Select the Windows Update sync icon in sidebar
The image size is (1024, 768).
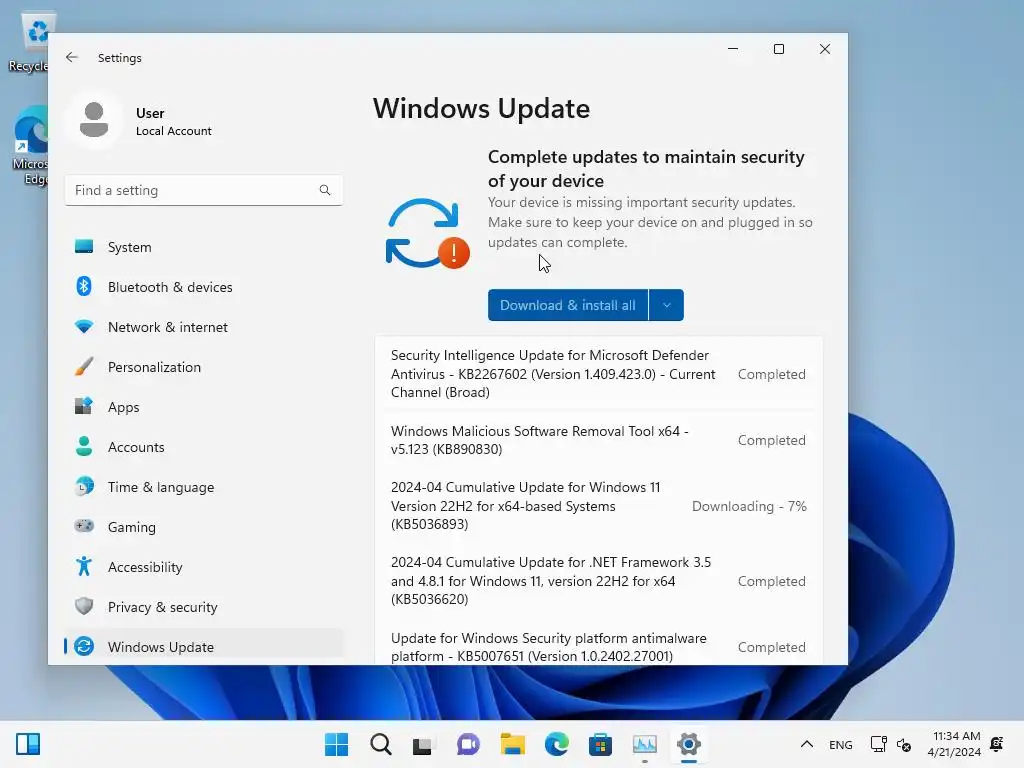tap(84, 647)
